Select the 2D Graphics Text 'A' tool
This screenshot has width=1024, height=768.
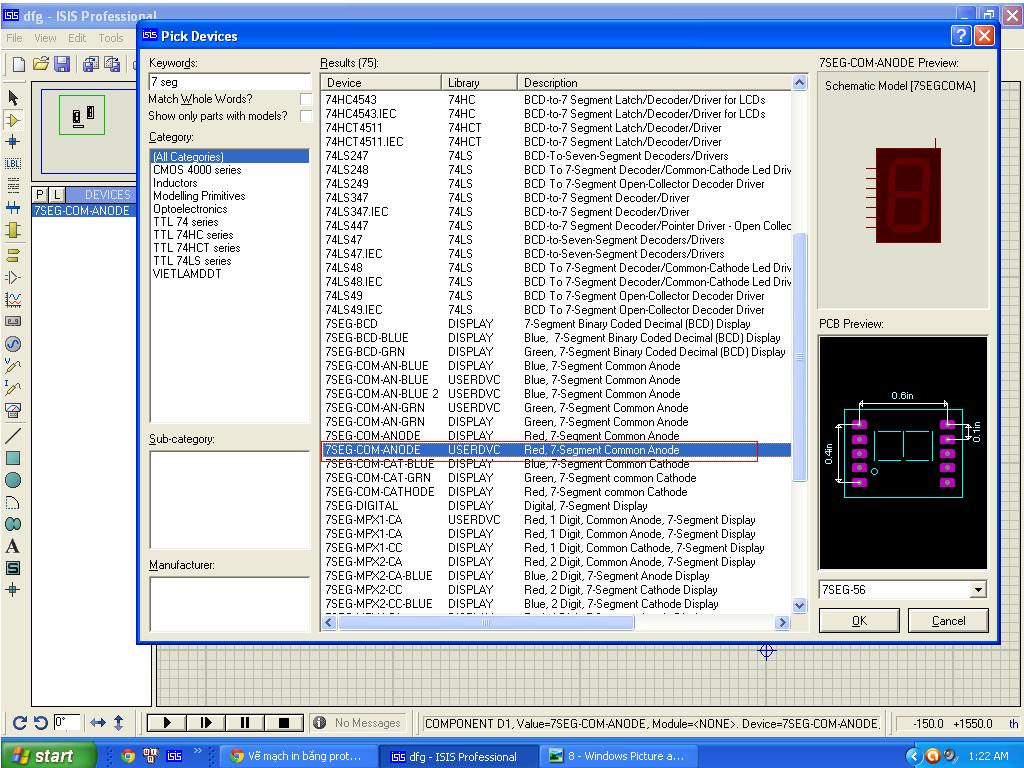click(13, 546)
